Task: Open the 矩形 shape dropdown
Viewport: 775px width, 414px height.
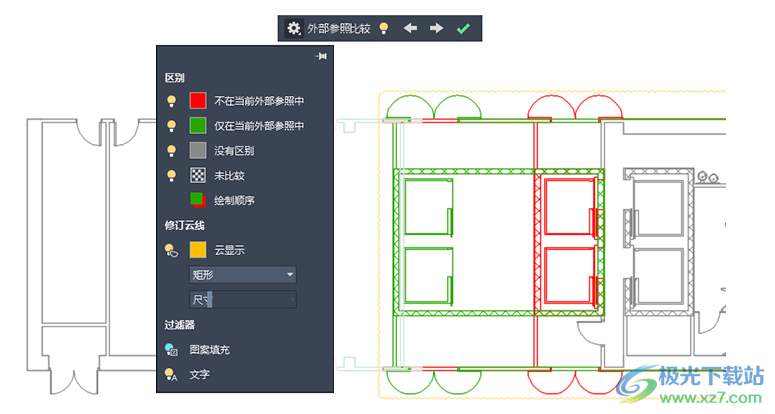Action: click(x=243, y=275)
